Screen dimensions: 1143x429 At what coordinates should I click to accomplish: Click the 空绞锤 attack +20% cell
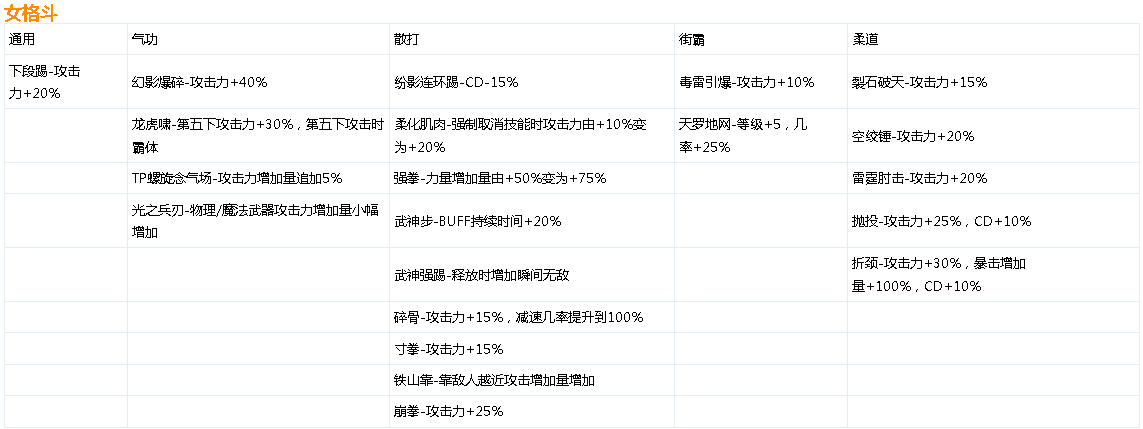(x=994, y=136)
